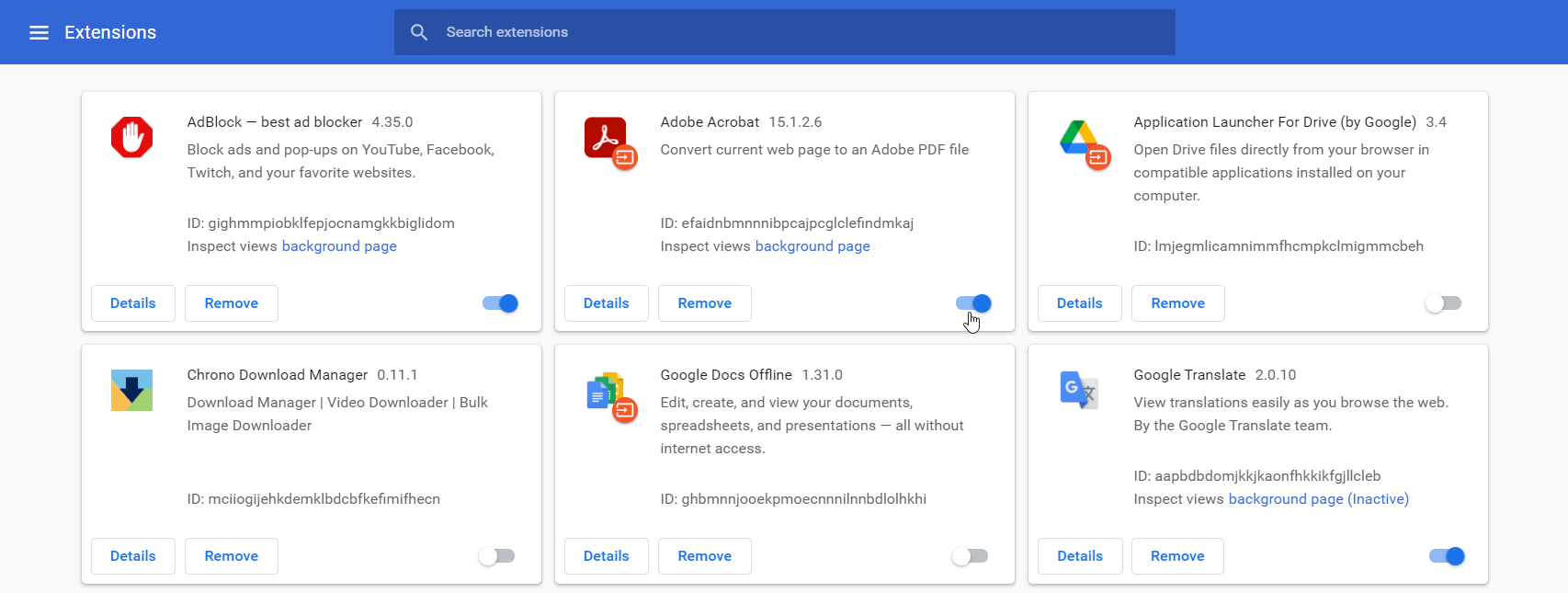Enable Application Launcher For Drive toggle
1568x593 pixels.
pyautogui.click(x=1443, y=303)
